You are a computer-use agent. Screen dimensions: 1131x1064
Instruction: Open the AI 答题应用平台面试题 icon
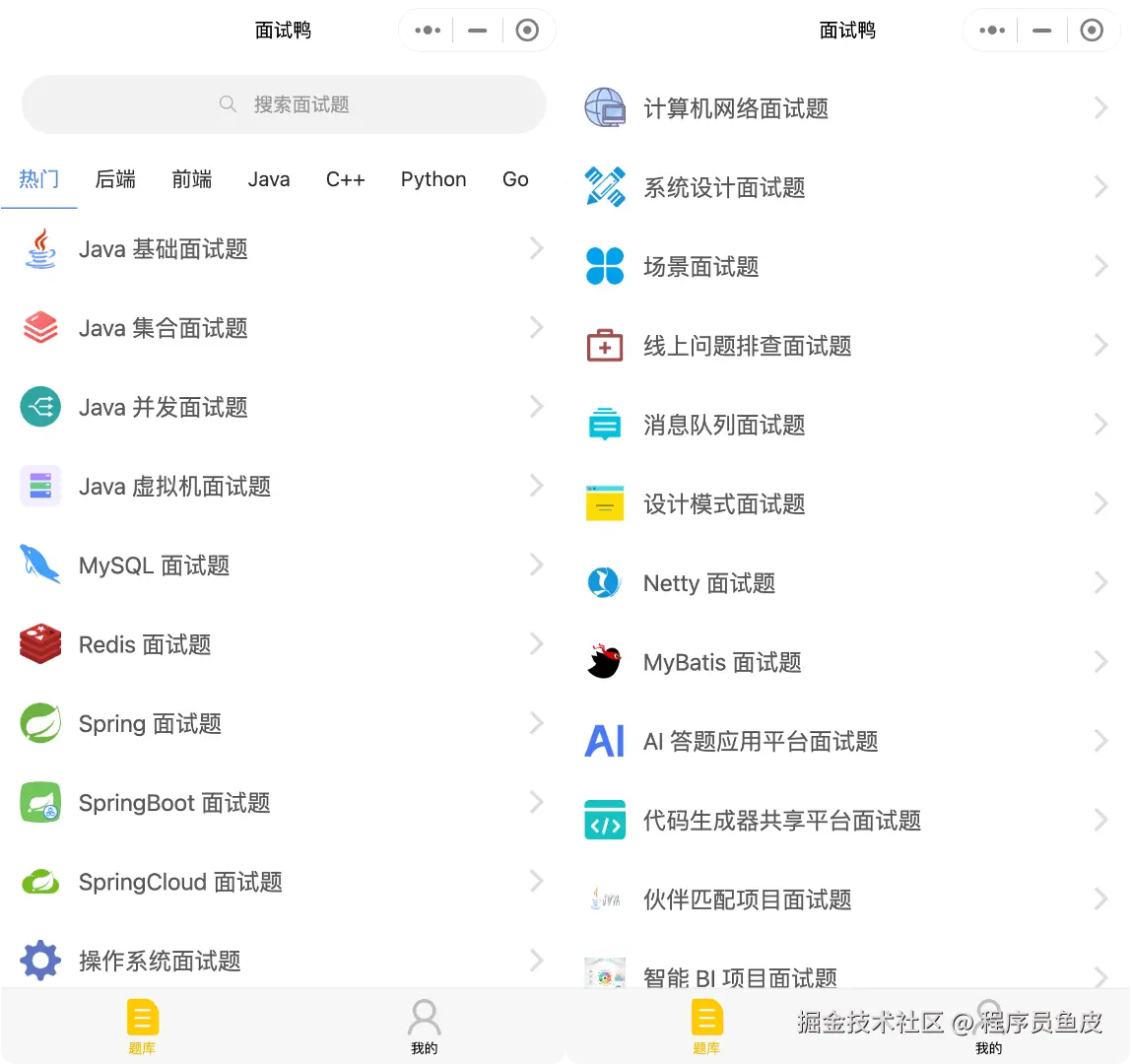point(604,741)
